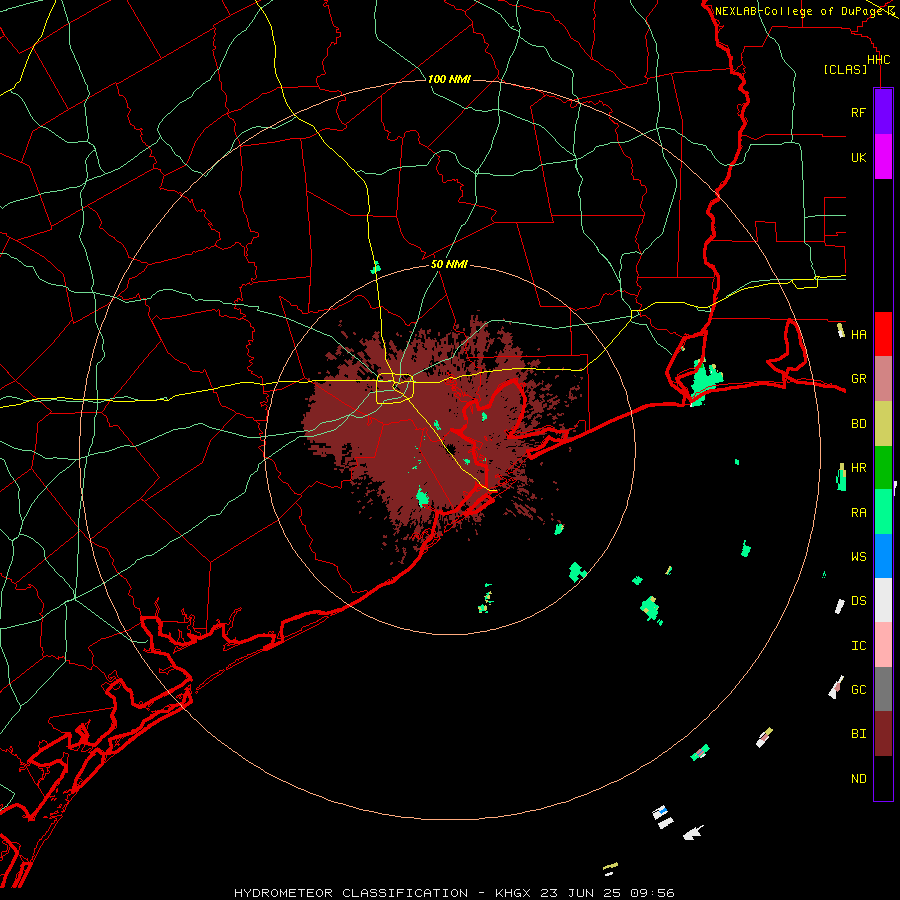Select the dusty pink GR legend swatch
The width and height of the screenshot is (900, 900).
pyautogui.click(x=883, y=379)
